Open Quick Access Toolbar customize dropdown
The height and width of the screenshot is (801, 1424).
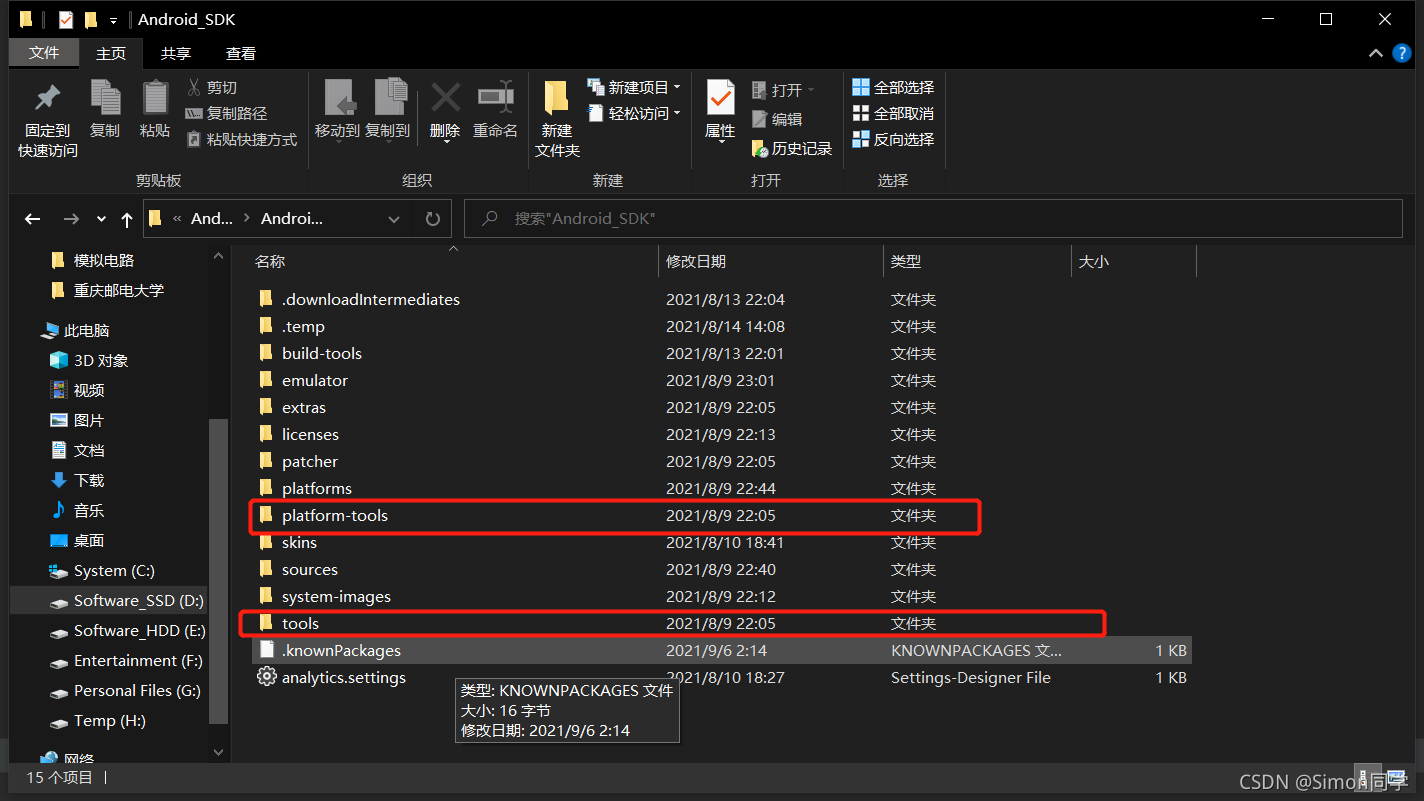[113, 20]
